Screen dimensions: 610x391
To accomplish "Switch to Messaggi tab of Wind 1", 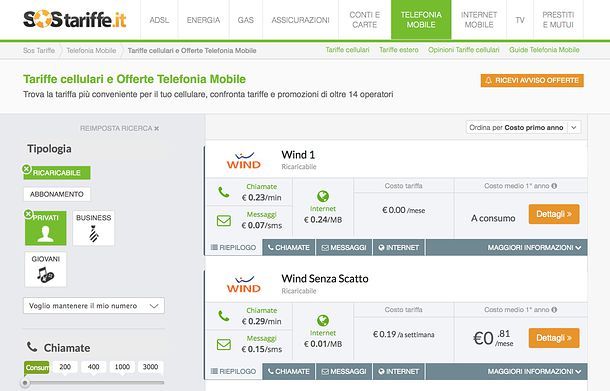I will (x=344, y=247).
